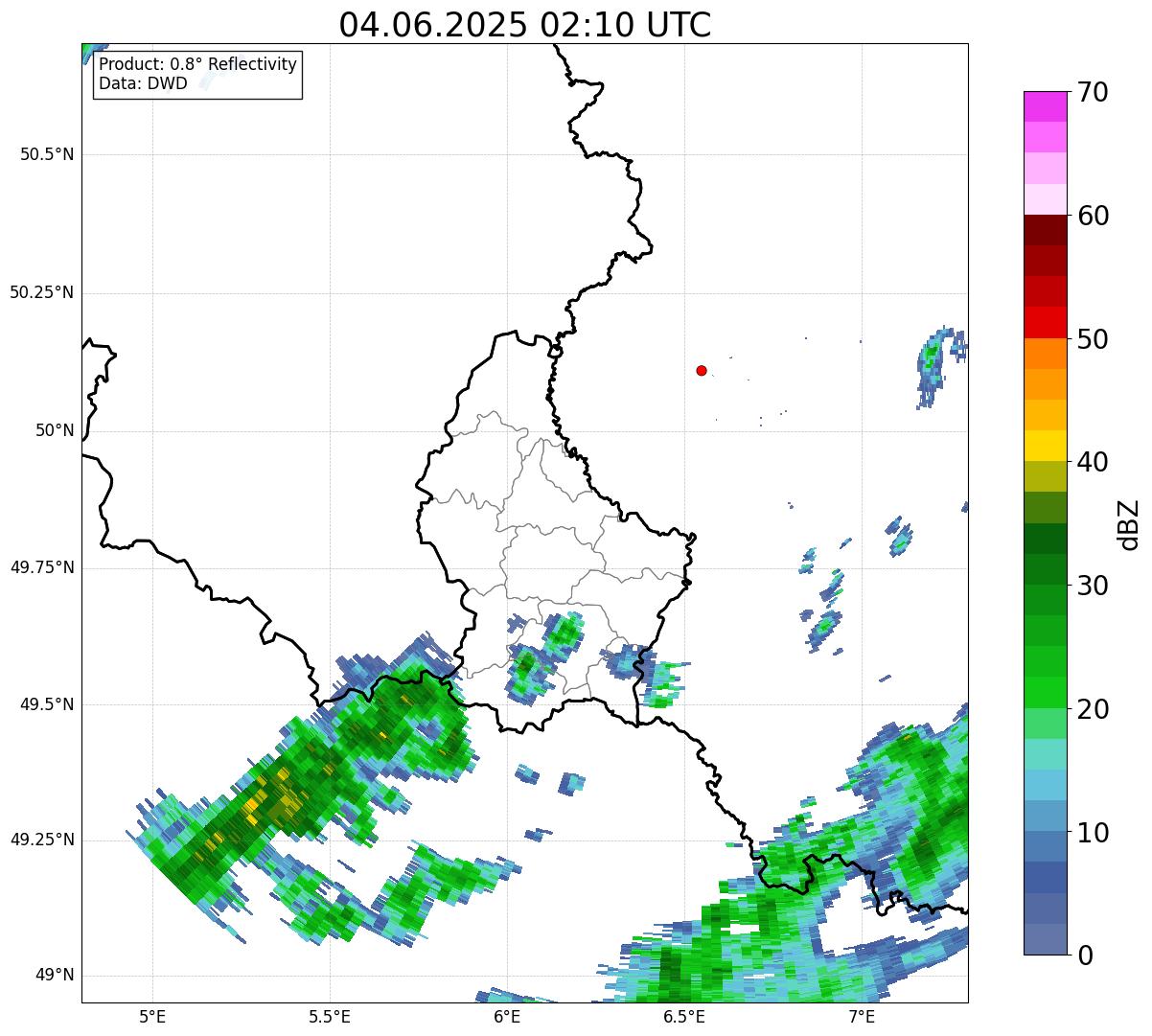The image size is (1152, 1036).
Task: Click the colorbar tick label 10
Action: click(x=1092, y=833)
